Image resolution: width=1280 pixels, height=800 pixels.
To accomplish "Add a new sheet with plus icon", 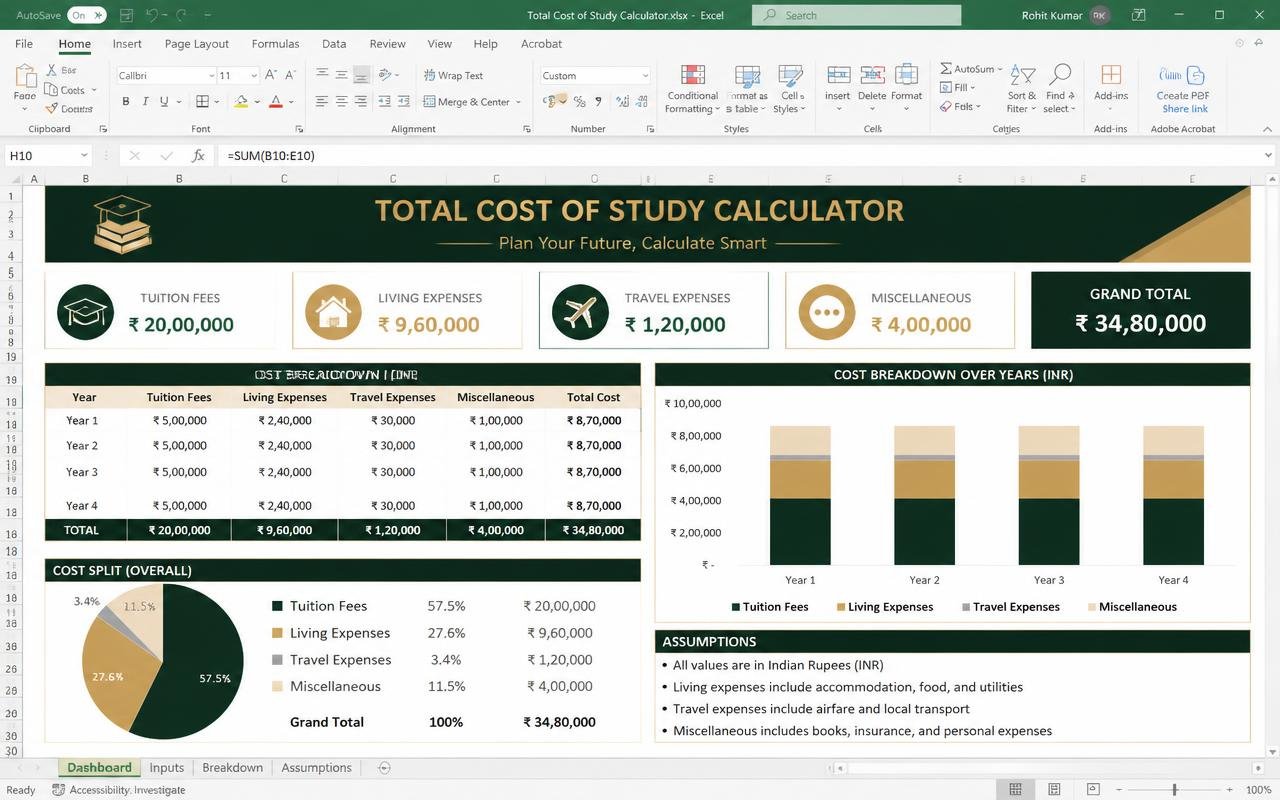I will point(384,767).
